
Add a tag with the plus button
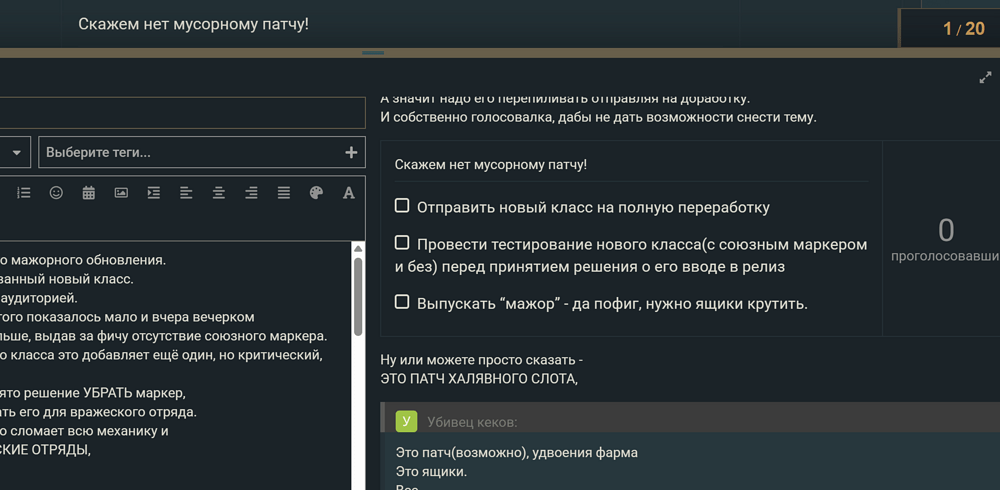tap(351, 153)
